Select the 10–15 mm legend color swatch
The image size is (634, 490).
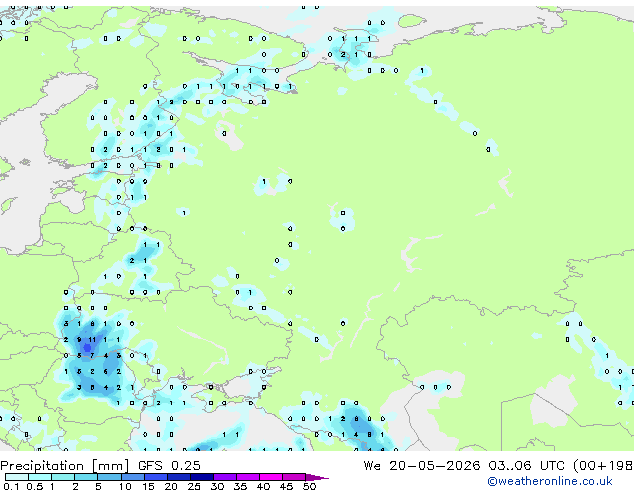coord(133,477)
